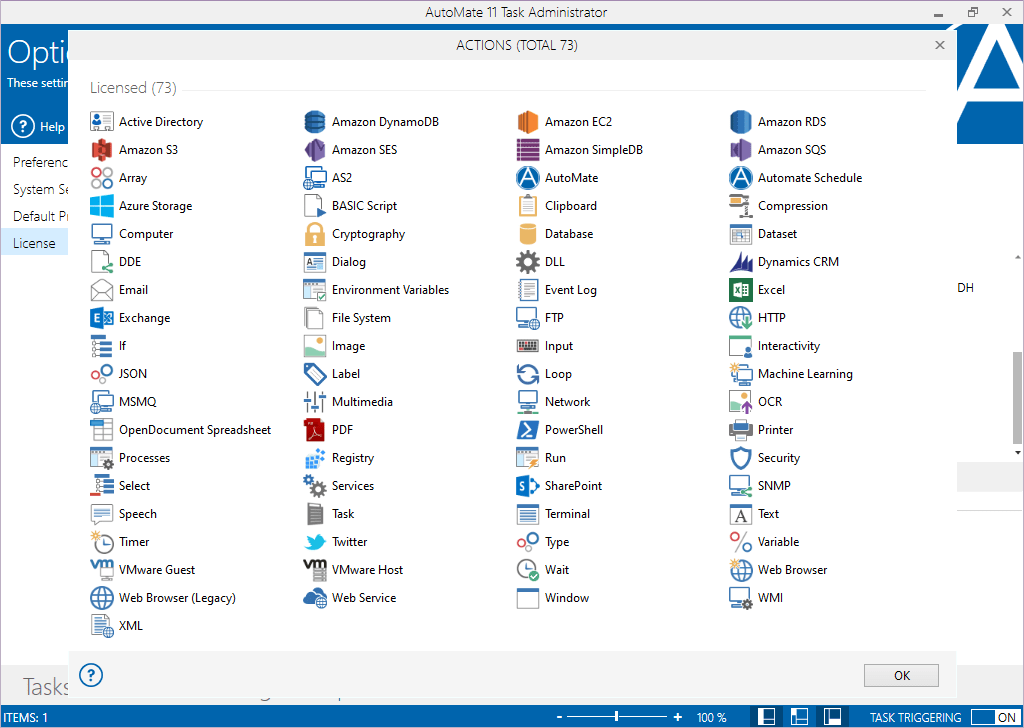Select the Amazon RDS icon
This screenshot has height=728, width=1024.
(741, 121)
